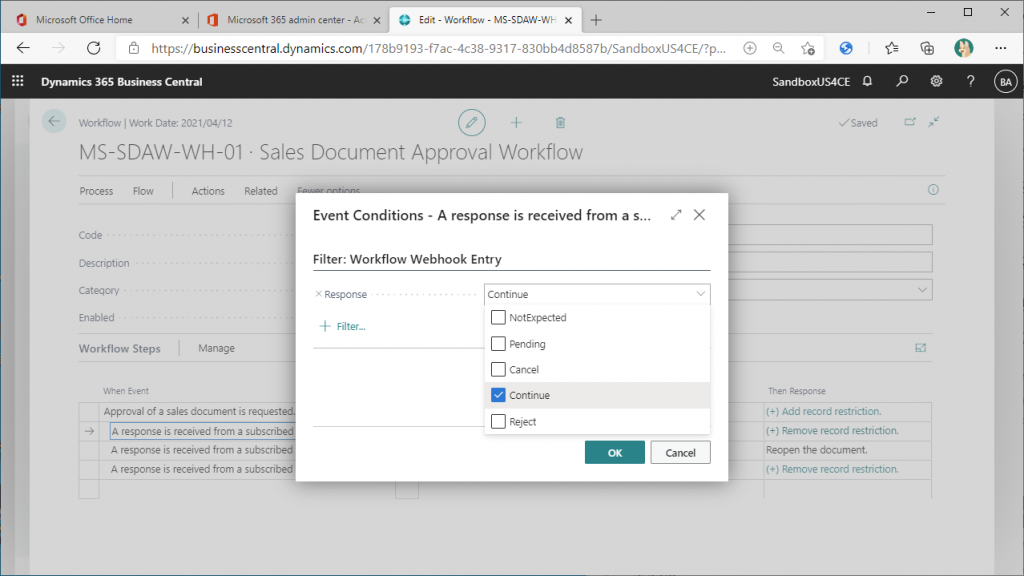Check the Reject option
The width and height of the screenshot is (1024, 576).
point(498,421)
